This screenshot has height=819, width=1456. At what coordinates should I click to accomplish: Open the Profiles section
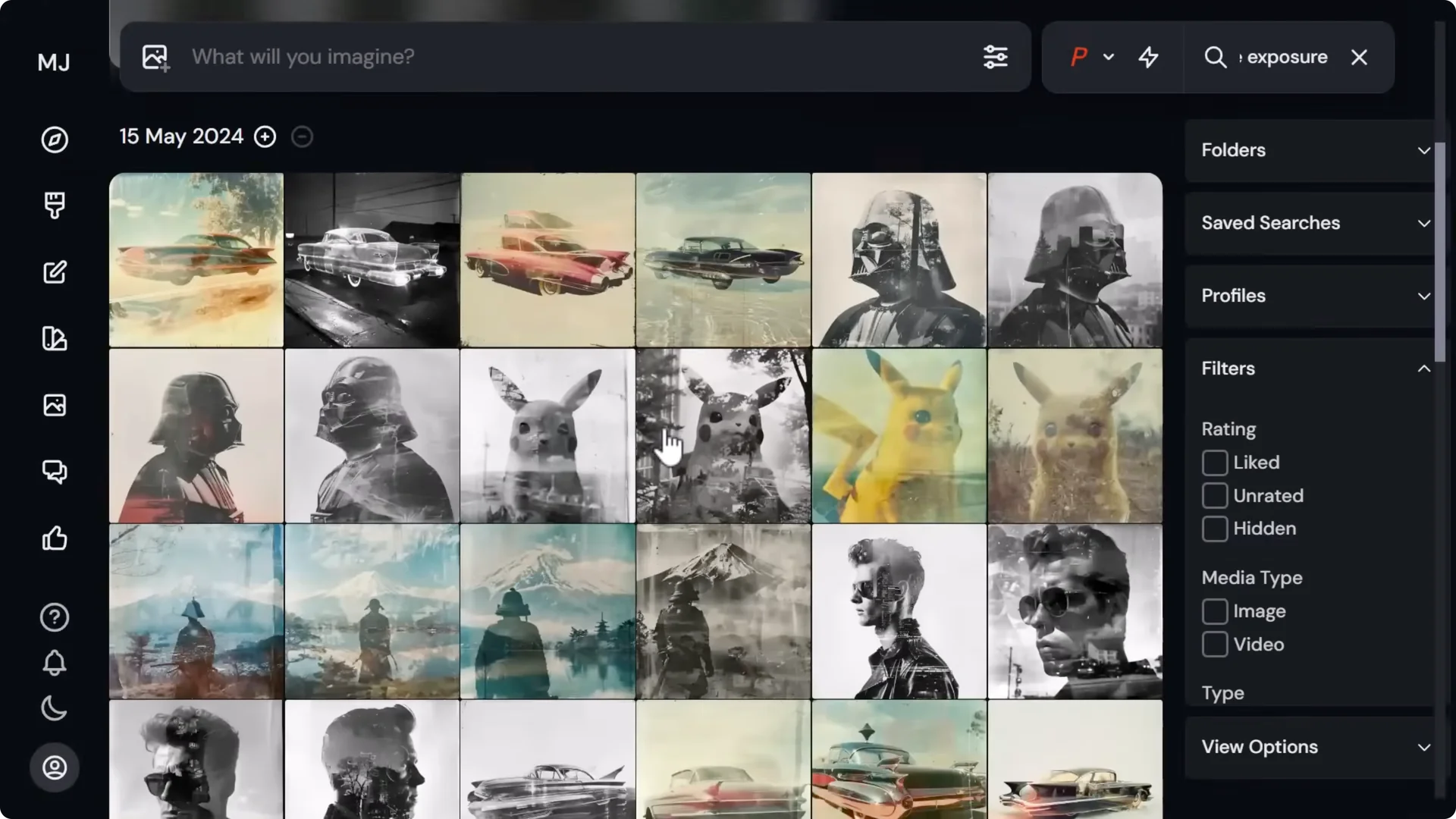pos(1310,296)
